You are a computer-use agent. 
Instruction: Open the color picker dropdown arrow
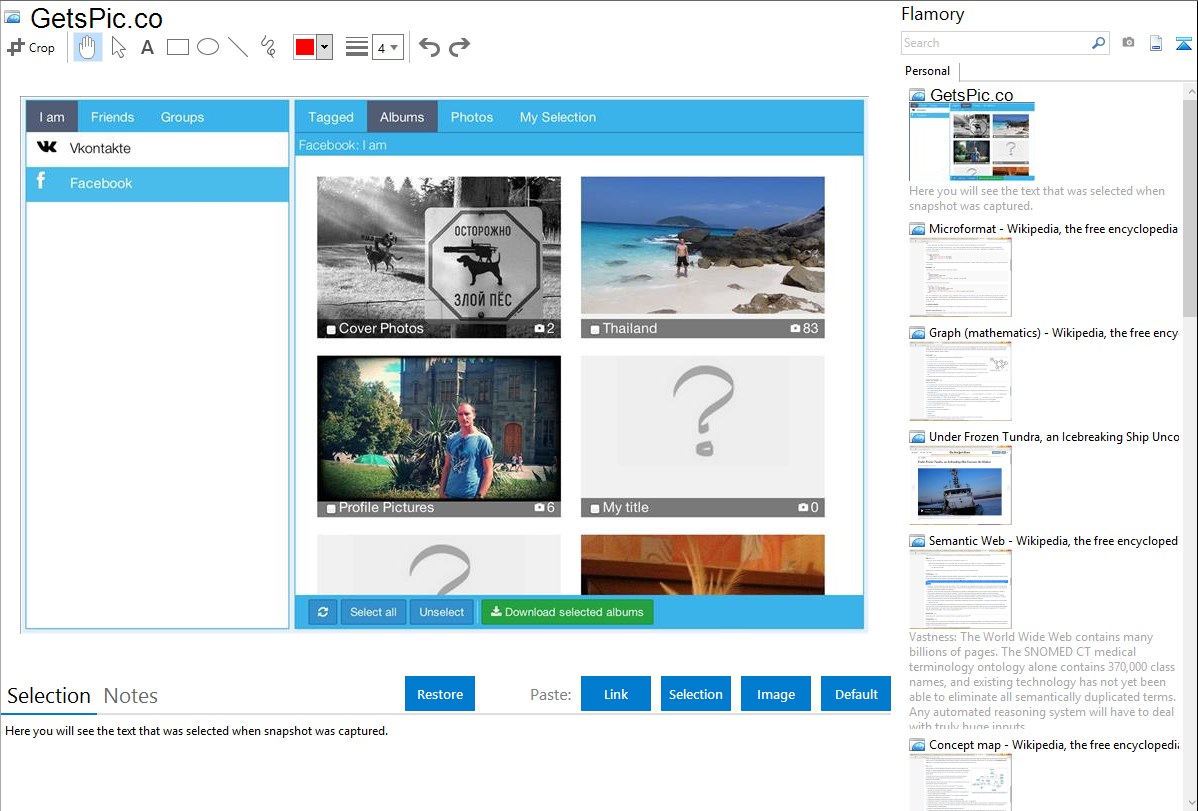[324, 47]
